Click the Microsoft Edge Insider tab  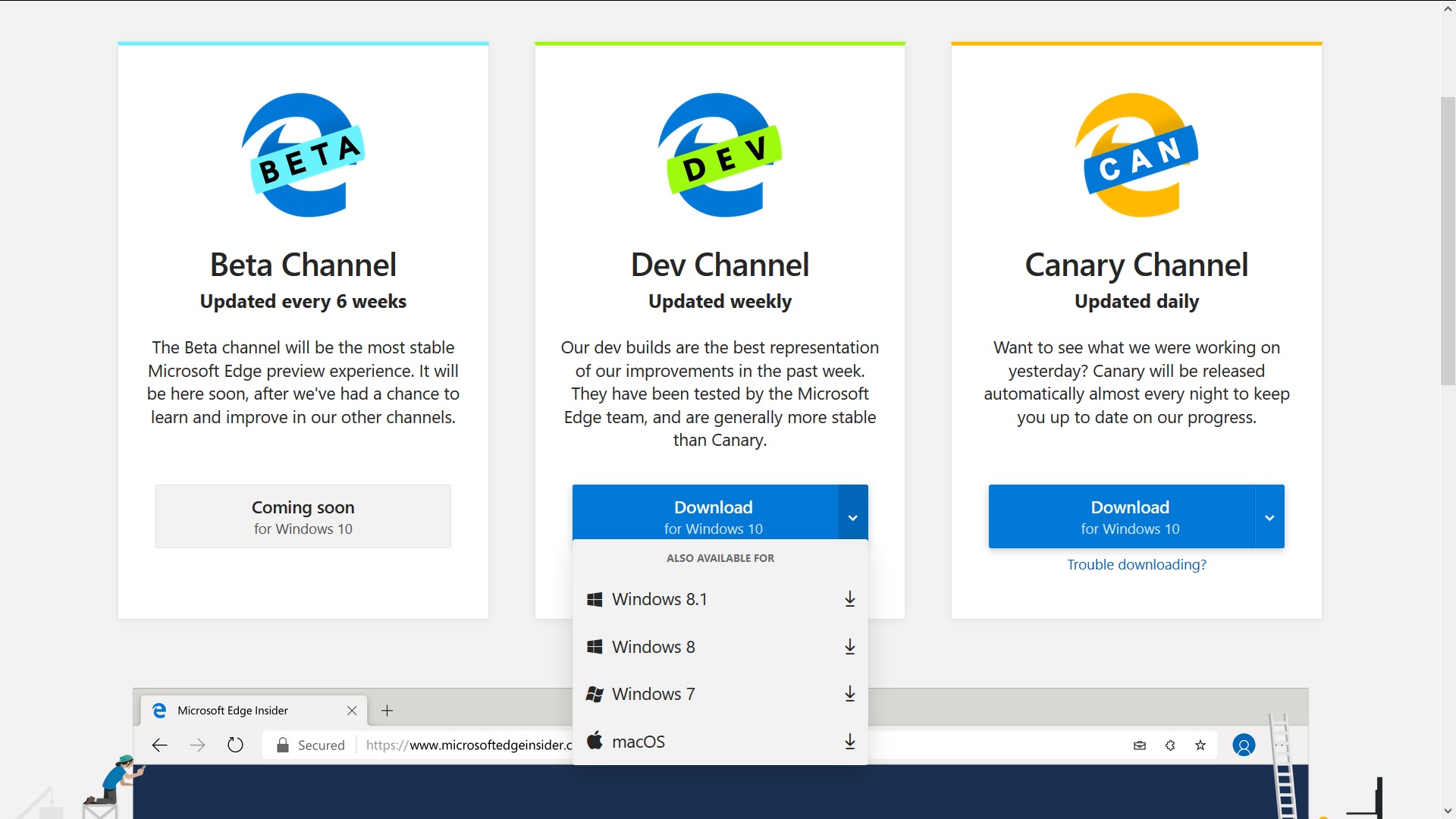pyautogui.click(x=254, y=711)
